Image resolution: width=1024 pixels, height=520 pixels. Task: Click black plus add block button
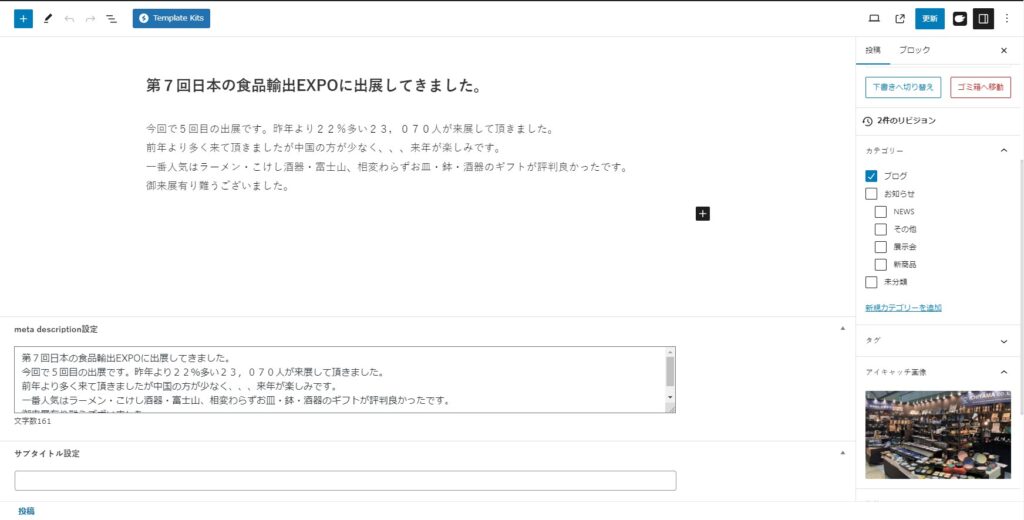[702, 213]
